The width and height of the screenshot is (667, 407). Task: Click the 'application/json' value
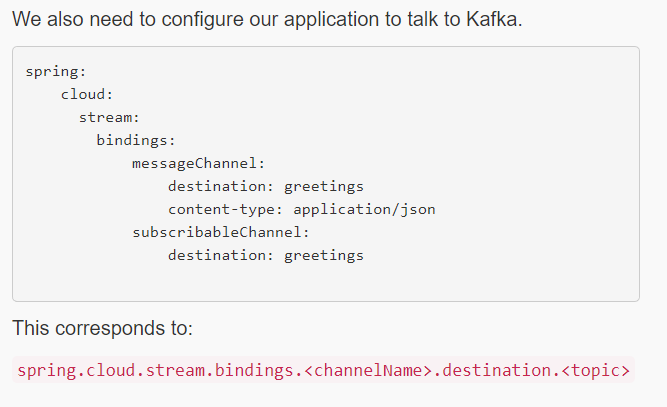364,210
